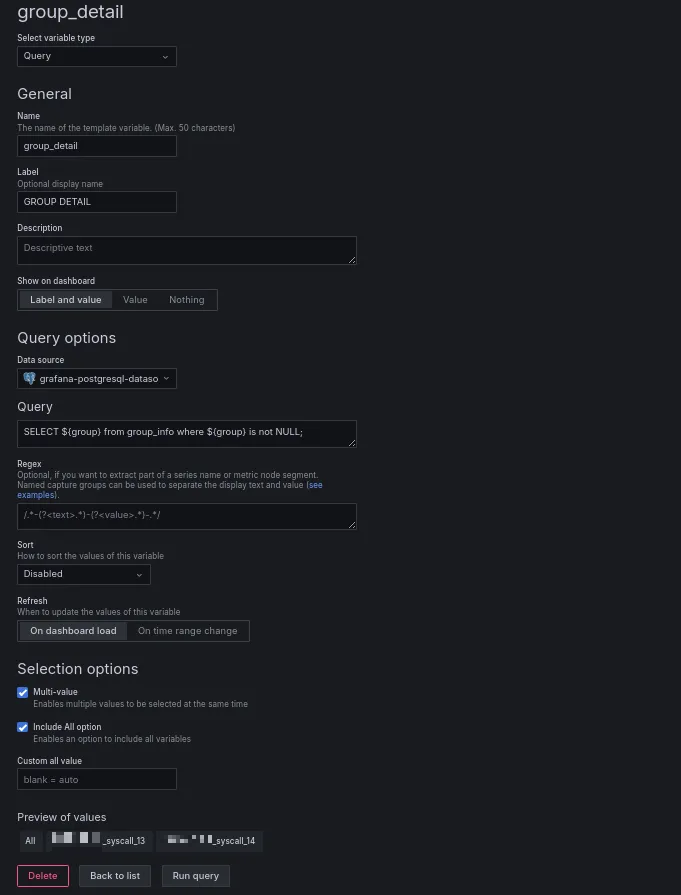Click the PostgreSQL elephant data source icon
Screen dimensions: 681x895
pyautogui.click(x=30, y=378)
